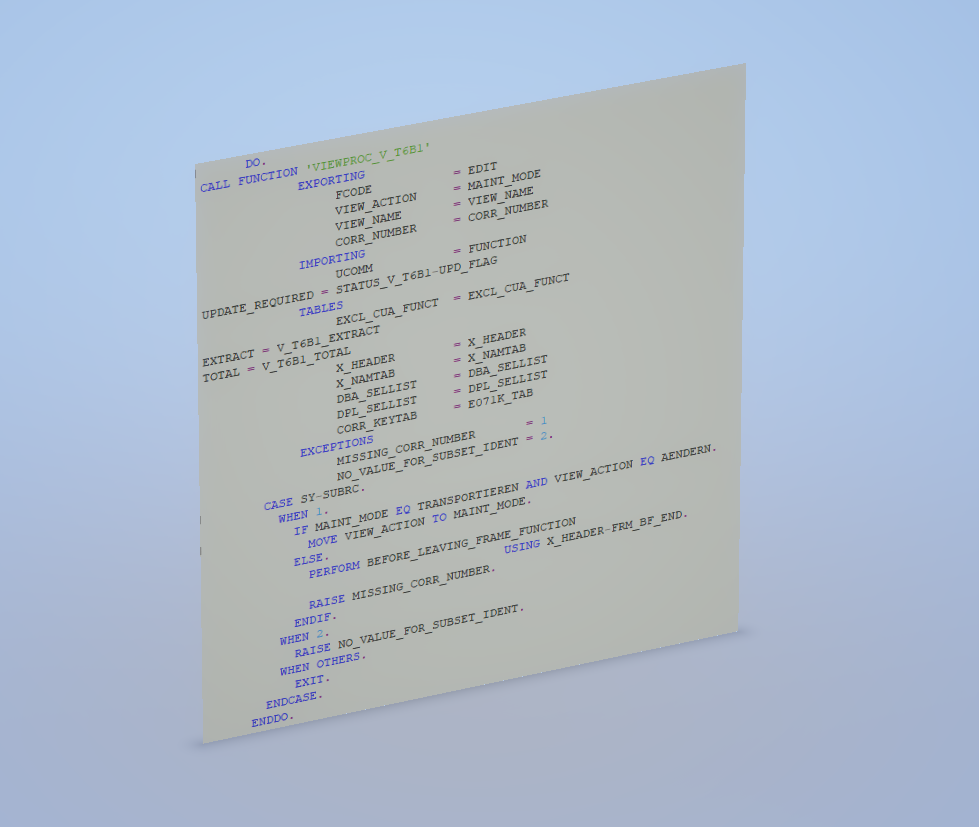Select the UPDATE_REQUIRED parameter name
979x827 pixels.
[x=257, y=305]
